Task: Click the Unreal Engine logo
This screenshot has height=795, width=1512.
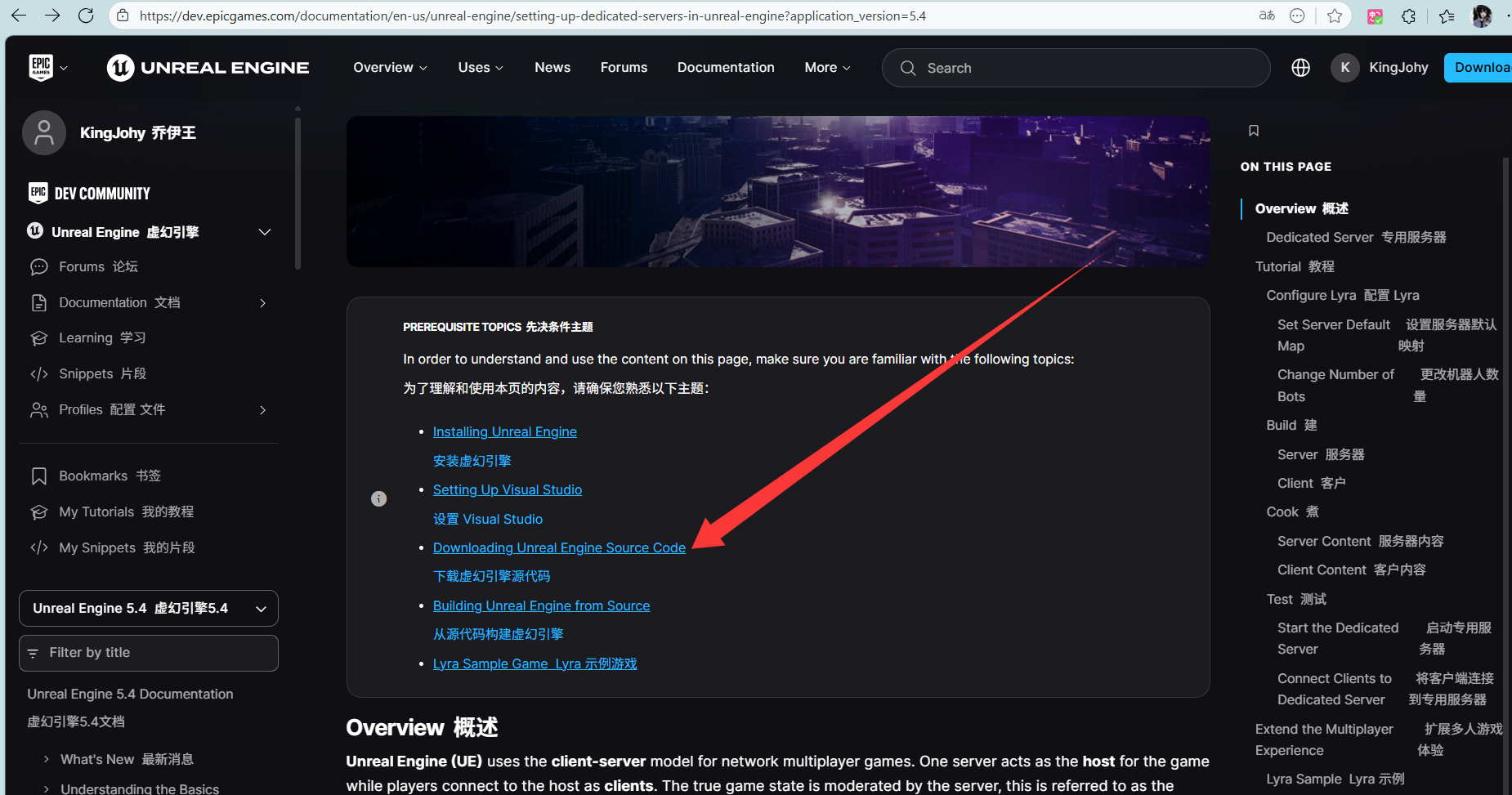Action: tap(208, 68)
